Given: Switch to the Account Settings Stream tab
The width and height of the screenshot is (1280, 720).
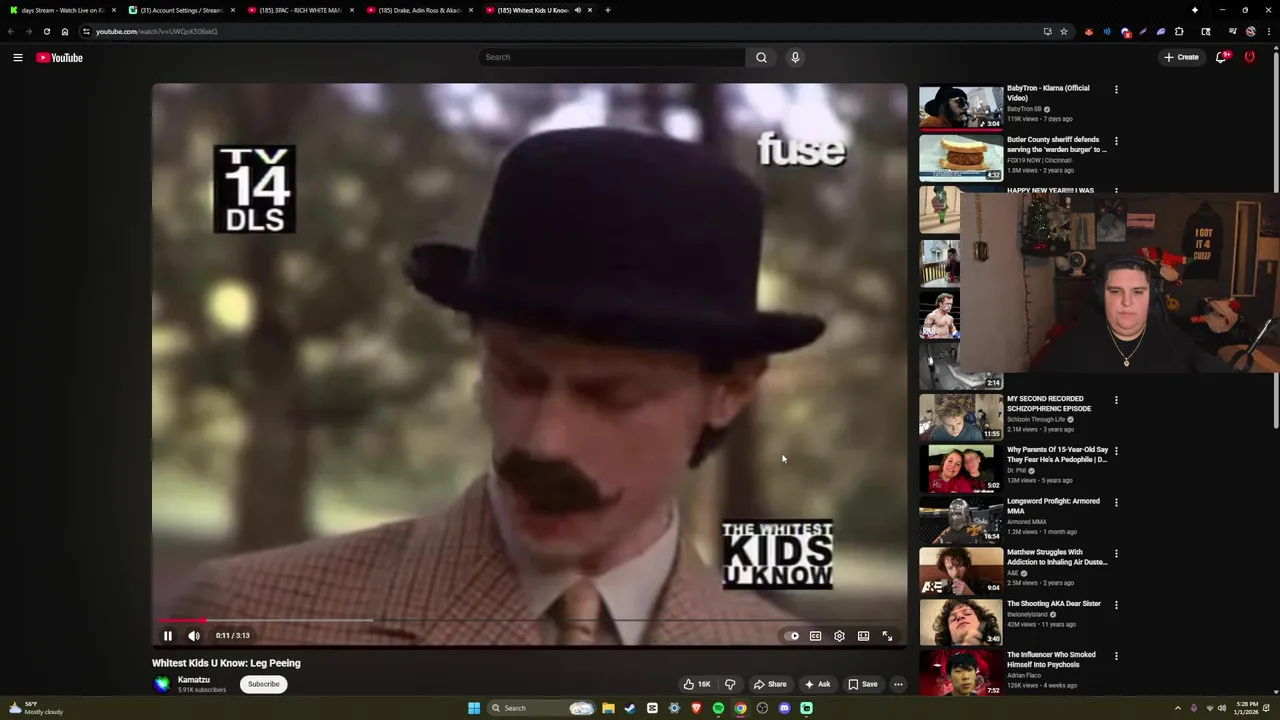Looking at the screenshot, I should coord(180,10).
